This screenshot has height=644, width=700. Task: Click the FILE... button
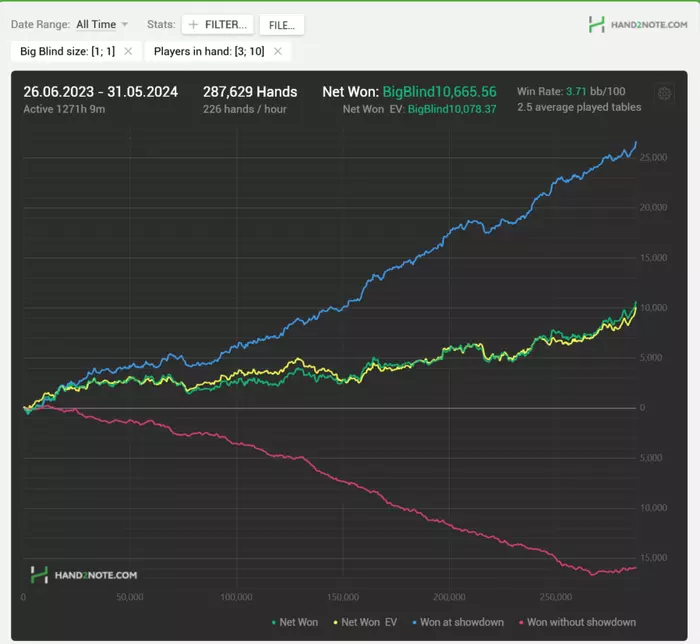click(x=282, y=25)
